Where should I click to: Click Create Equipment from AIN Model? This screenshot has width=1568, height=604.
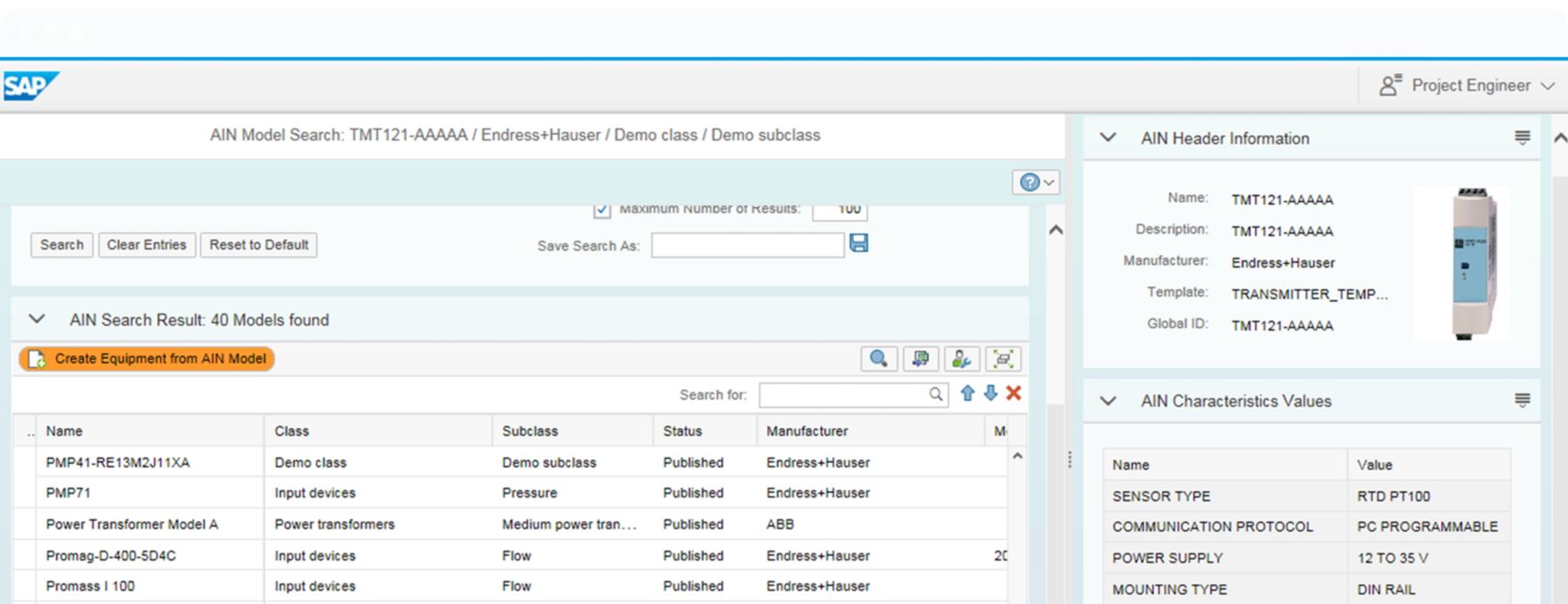coord(147,359)
